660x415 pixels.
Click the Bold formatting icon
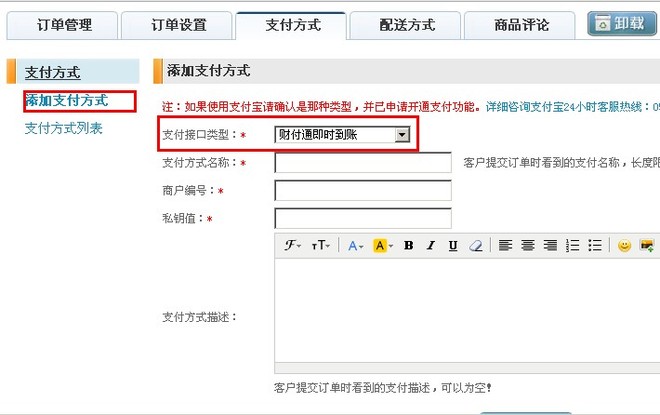click(408, 245)
